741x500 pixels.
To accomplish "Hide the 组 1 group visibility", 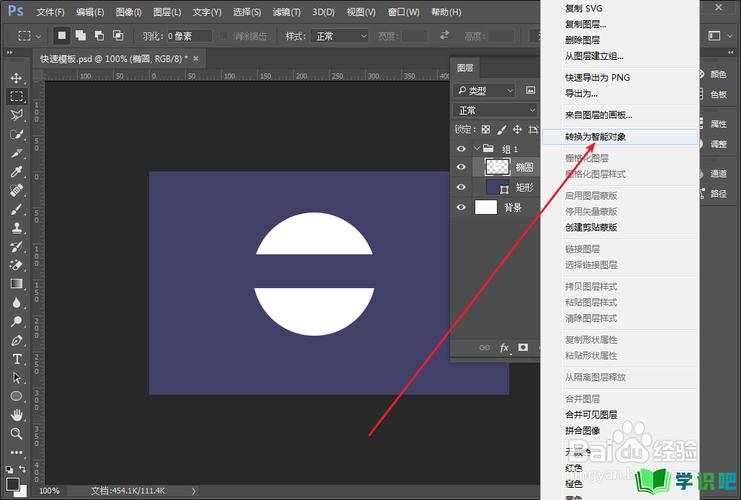I will tap(461, 148).
